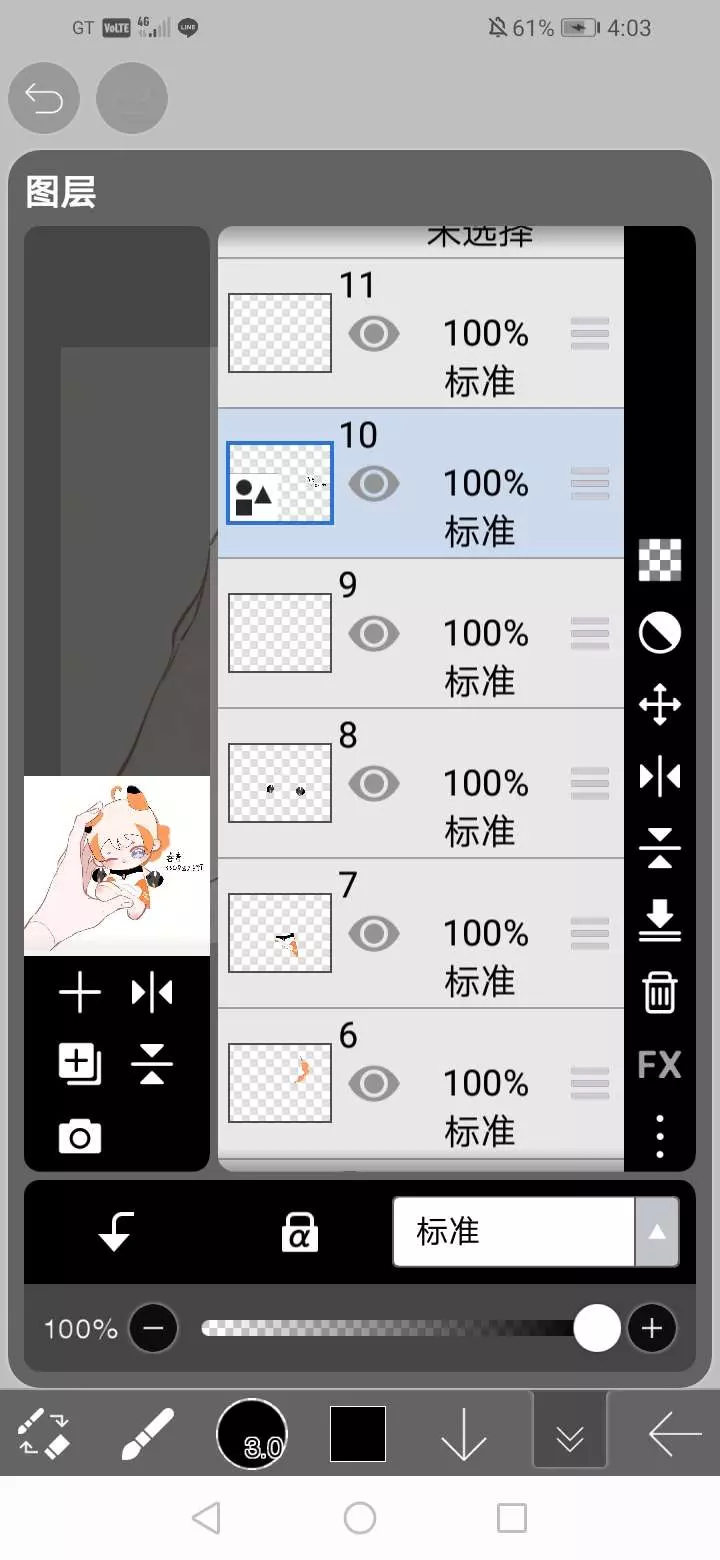Image resolution: width=720 pixels, height=1560 pixels.
Task: Toggle visibility of layer 8
Action: 374,783
